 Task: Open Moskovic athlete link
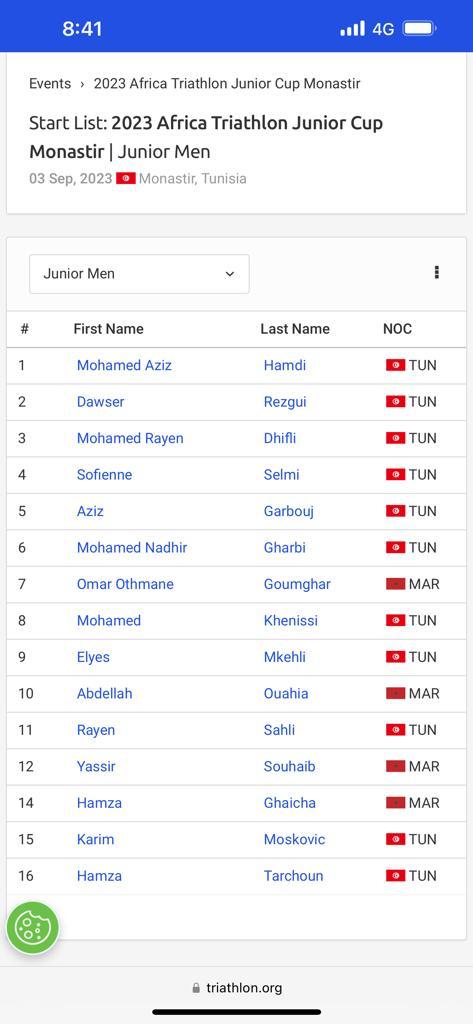(294, 839)
